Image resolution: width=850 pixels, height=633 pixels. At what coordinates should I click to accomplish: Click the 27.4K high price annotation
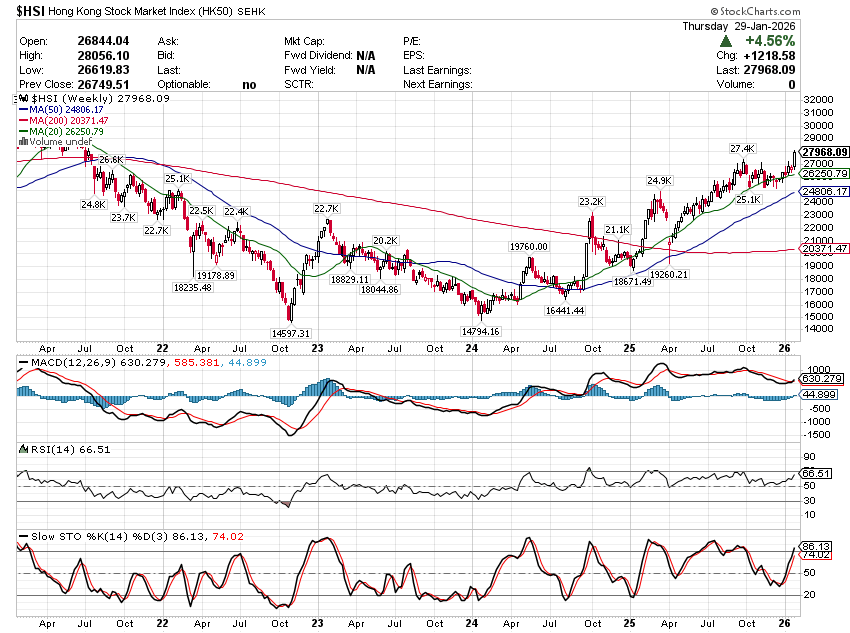pos(742,149)
